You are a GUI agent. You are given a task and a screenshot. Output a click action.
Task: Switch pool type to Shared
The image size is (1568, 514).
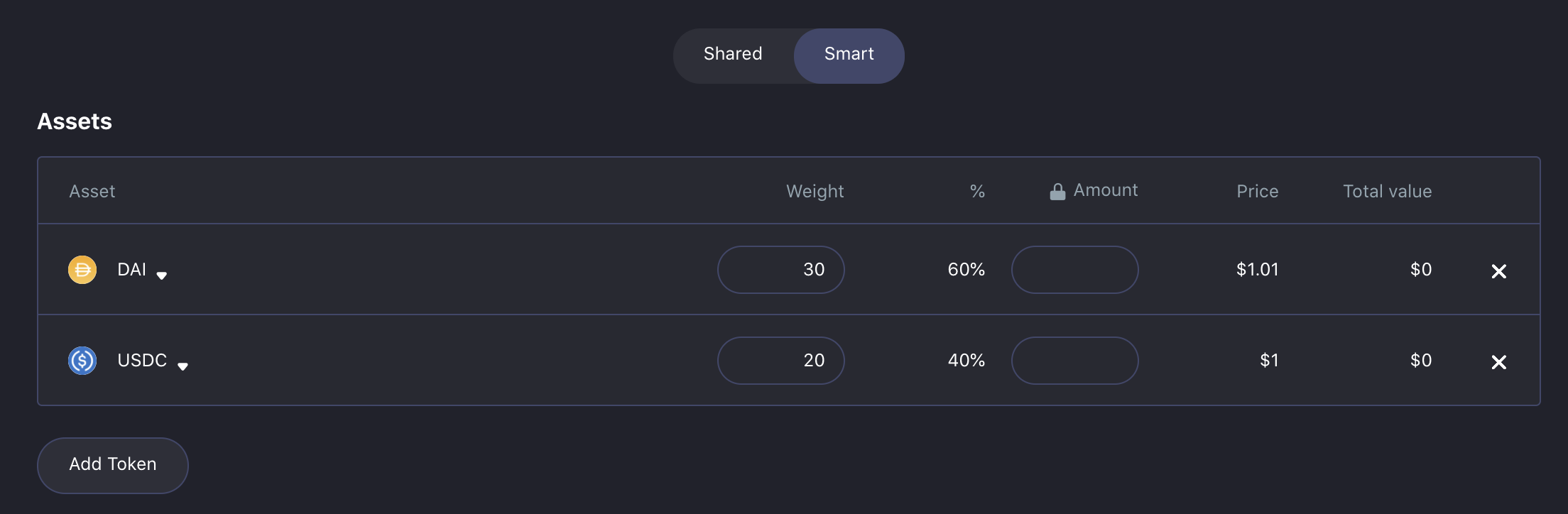733,55
